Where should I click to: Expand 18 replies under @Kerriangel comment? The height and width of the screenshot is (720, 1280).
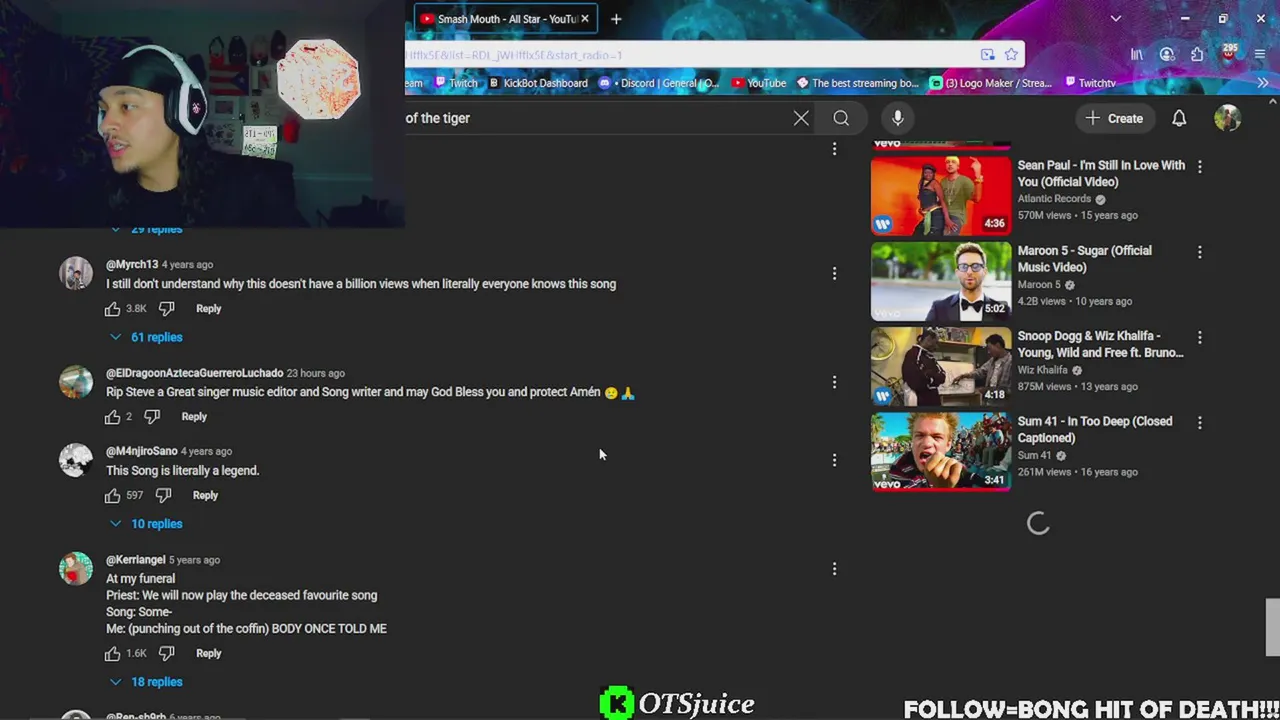coord(147,682)
